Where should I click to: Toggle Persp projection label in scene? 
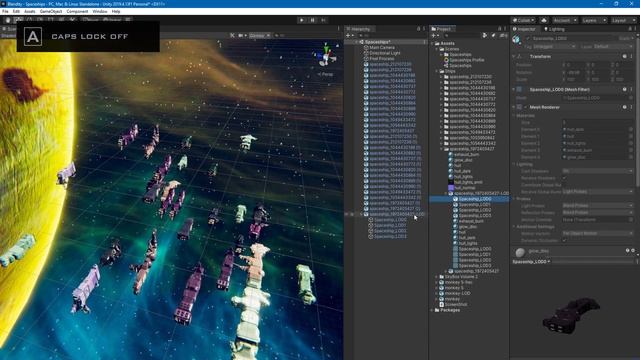325,74
